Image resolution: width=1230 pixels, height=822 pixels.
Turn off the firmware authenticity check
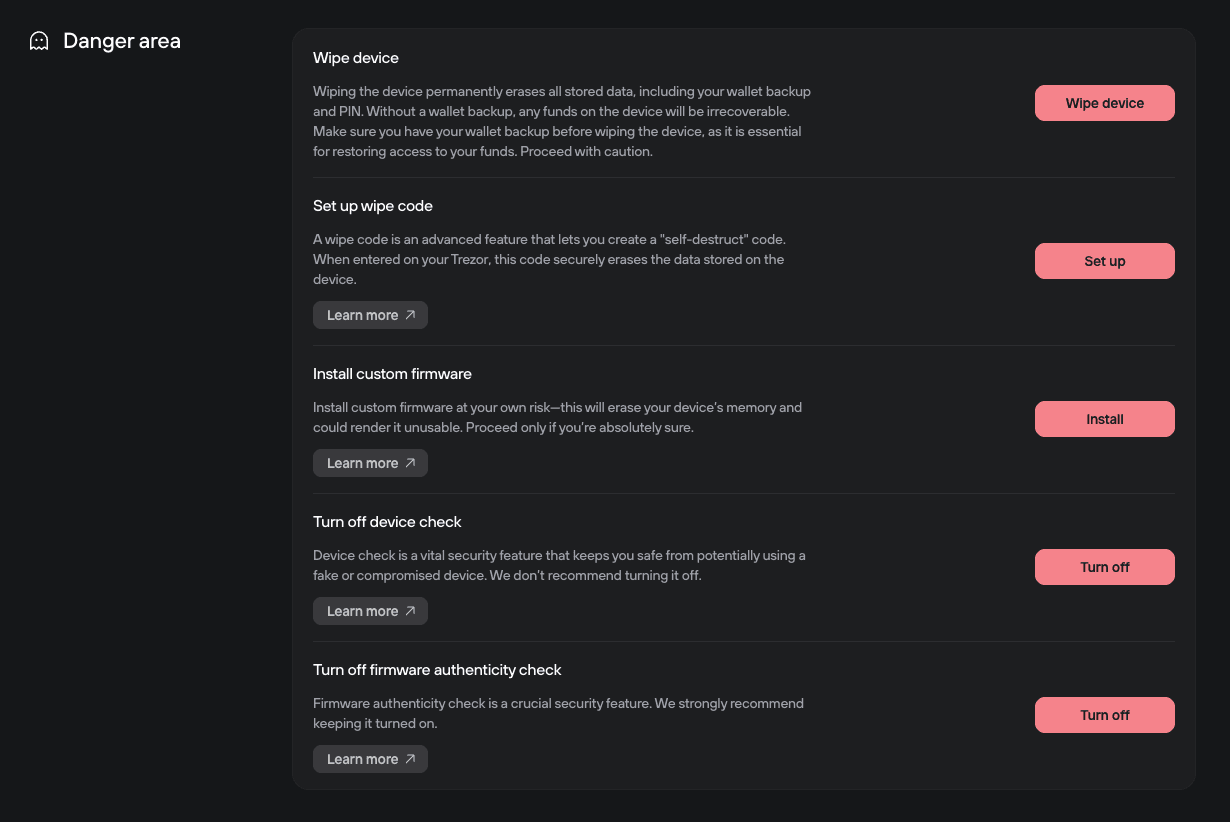tap(1104, 715)
